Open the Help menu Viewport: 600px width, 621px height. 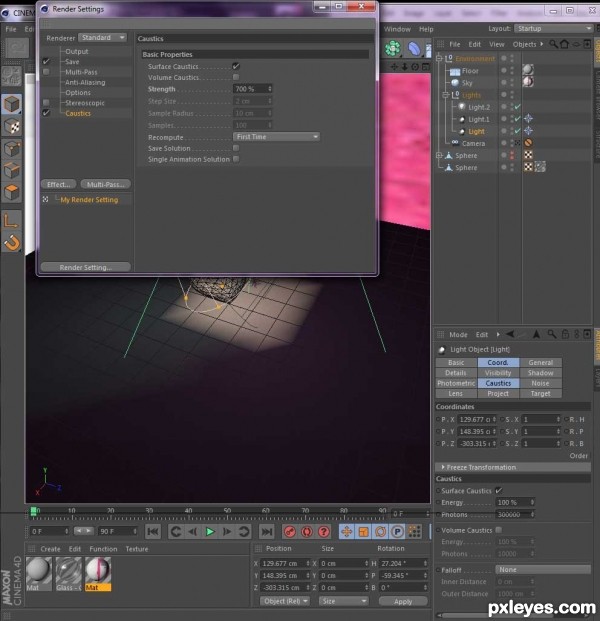tap(426, 29)
